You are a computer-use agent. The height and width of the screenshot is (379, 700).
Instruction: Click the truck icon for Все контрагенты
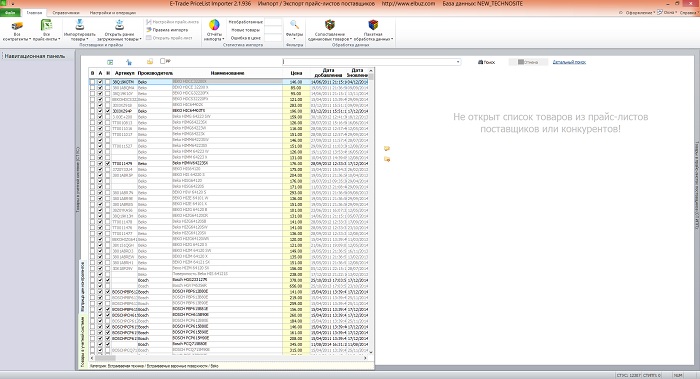pos(17,25)
